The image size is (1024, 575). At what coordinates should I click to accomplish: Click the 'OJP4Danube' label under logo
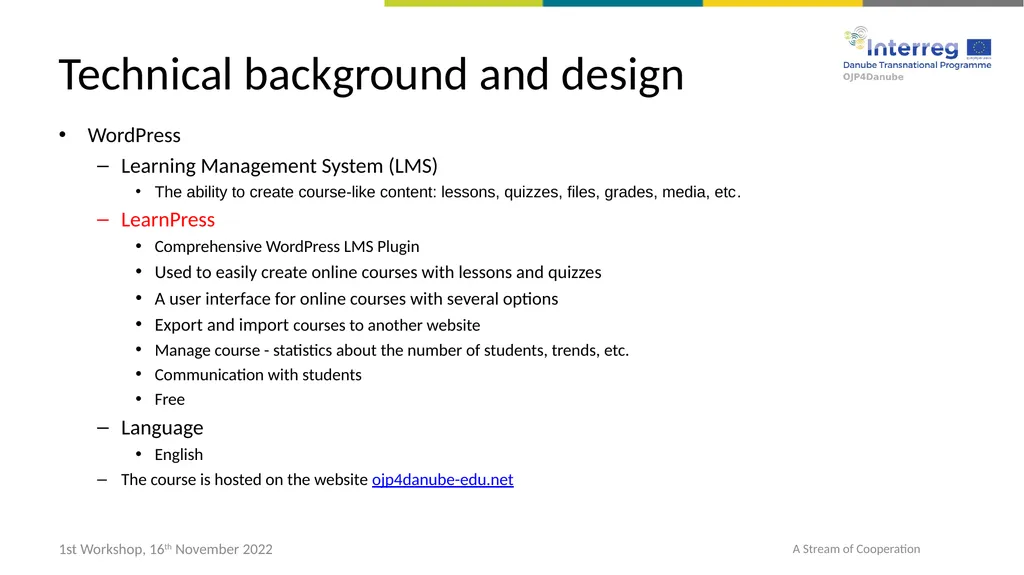coord(872,77)
